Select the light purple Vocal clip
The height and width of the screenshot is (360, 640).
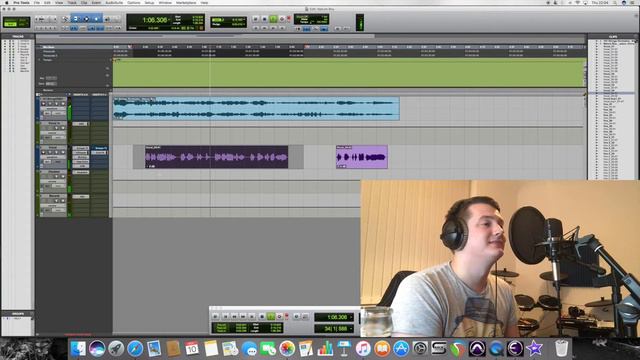362,157
